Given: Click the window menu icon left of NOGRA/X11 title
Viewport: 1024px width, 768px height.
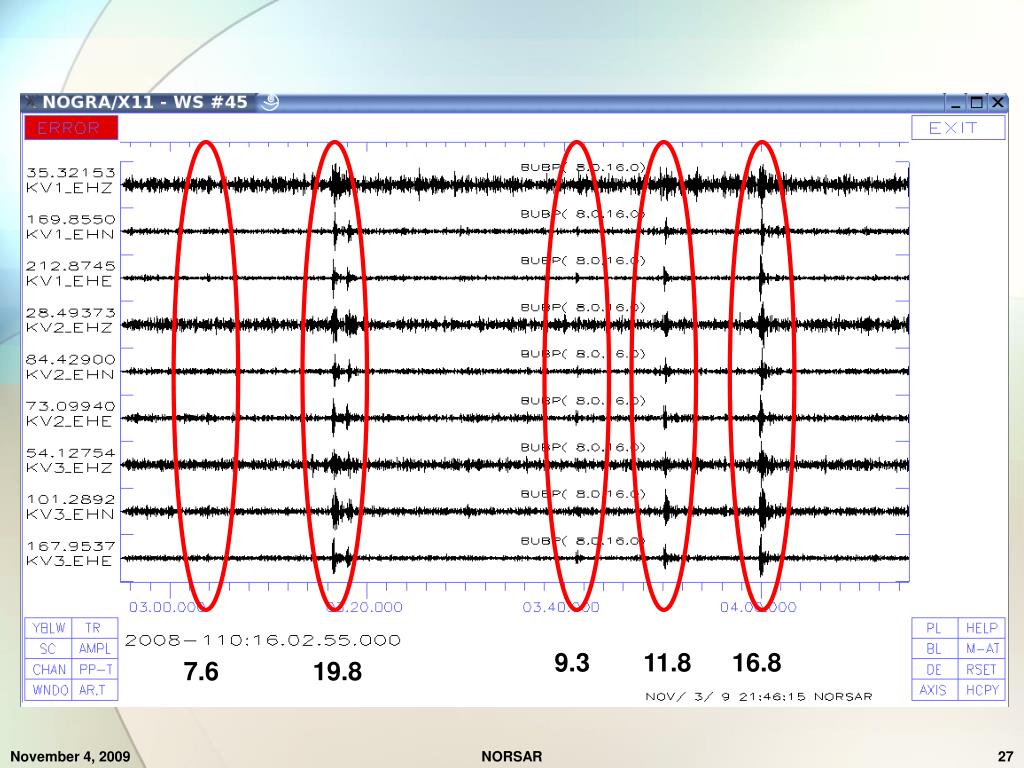Looking at the screenshot, I should (31, 103).
